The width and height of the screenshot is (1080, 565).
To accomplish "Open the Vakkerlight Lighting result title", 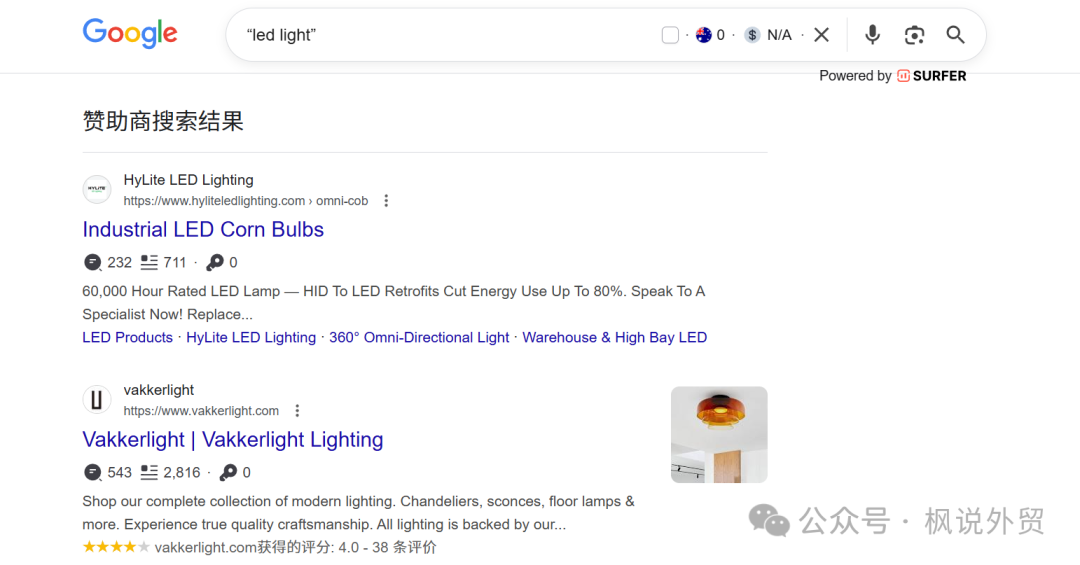I will (x=232, y=439).
